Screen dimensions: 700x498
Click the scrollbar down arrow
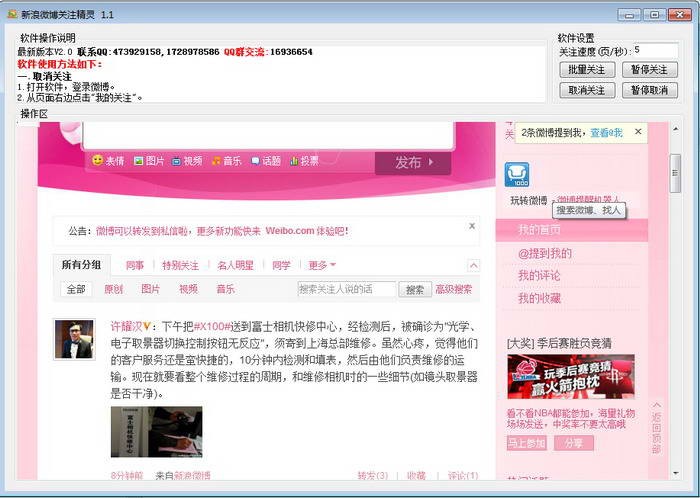tap(675, 473)
